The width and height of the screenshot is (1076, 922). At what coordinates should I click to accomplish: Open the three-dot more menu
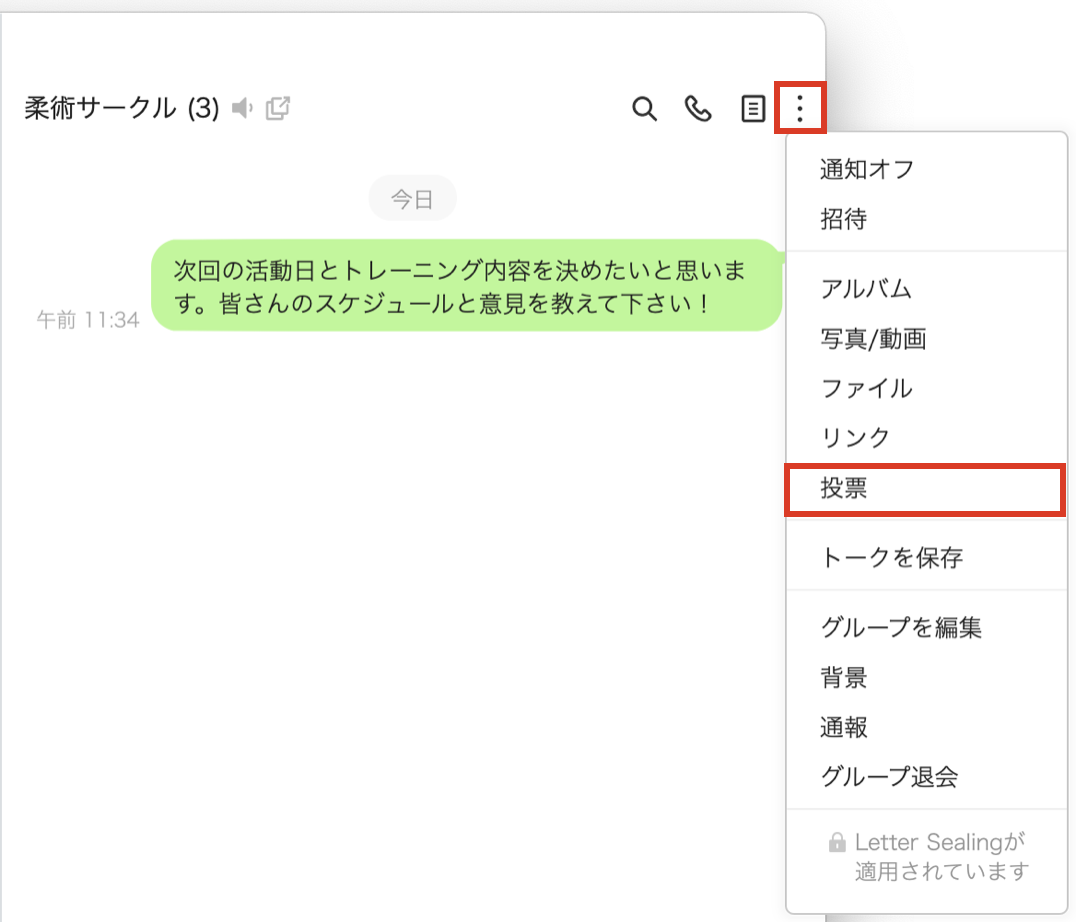[x=800, y=108]
